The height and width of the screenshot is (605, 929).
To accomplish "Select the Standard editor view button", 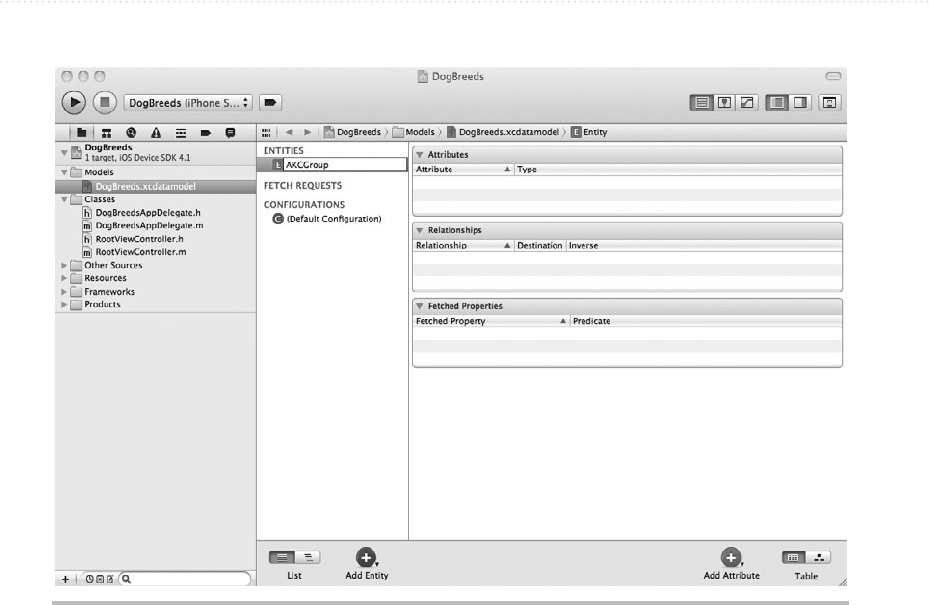I will (x=701, y=103).
